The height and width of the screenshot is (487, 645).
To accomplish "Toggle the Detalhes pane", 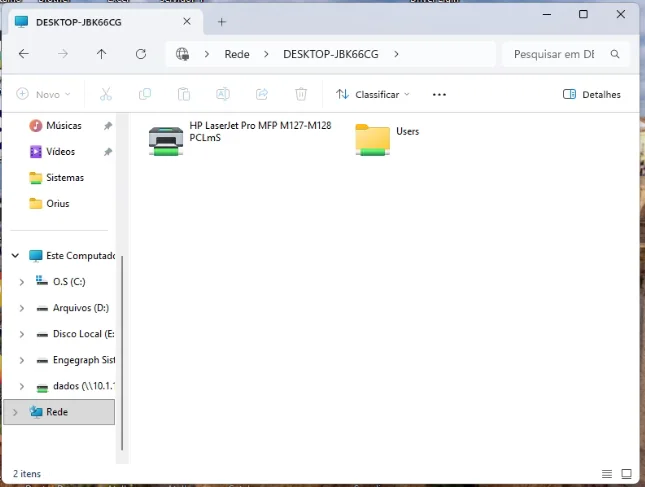I will (x=591, y=94).
